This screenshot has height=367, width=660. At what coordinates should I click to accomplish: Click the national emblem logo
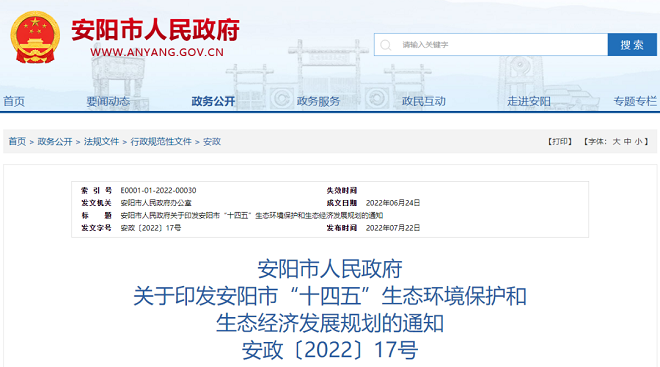35,37
